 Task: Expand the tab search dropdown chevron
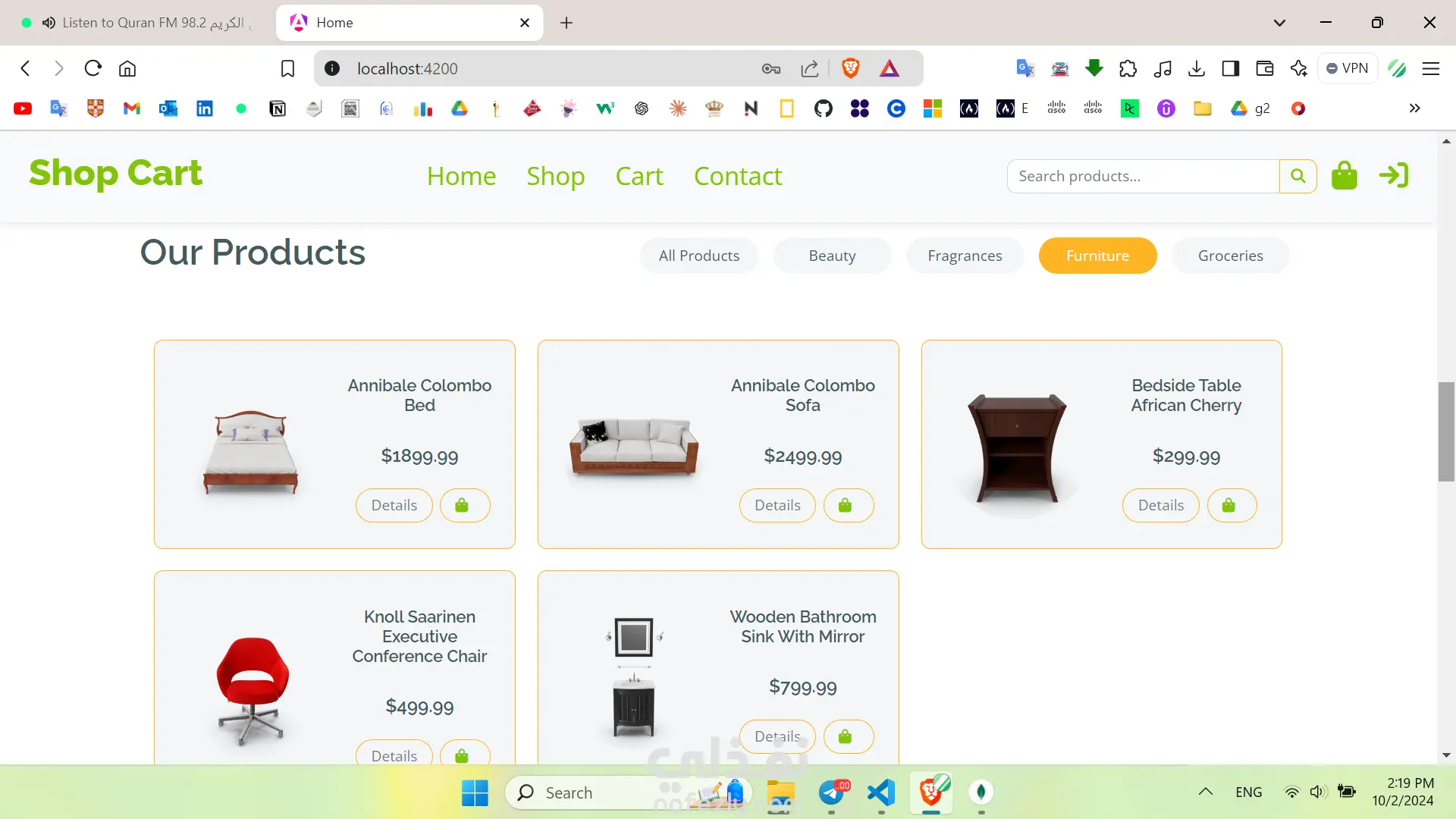click(1279, 23)
